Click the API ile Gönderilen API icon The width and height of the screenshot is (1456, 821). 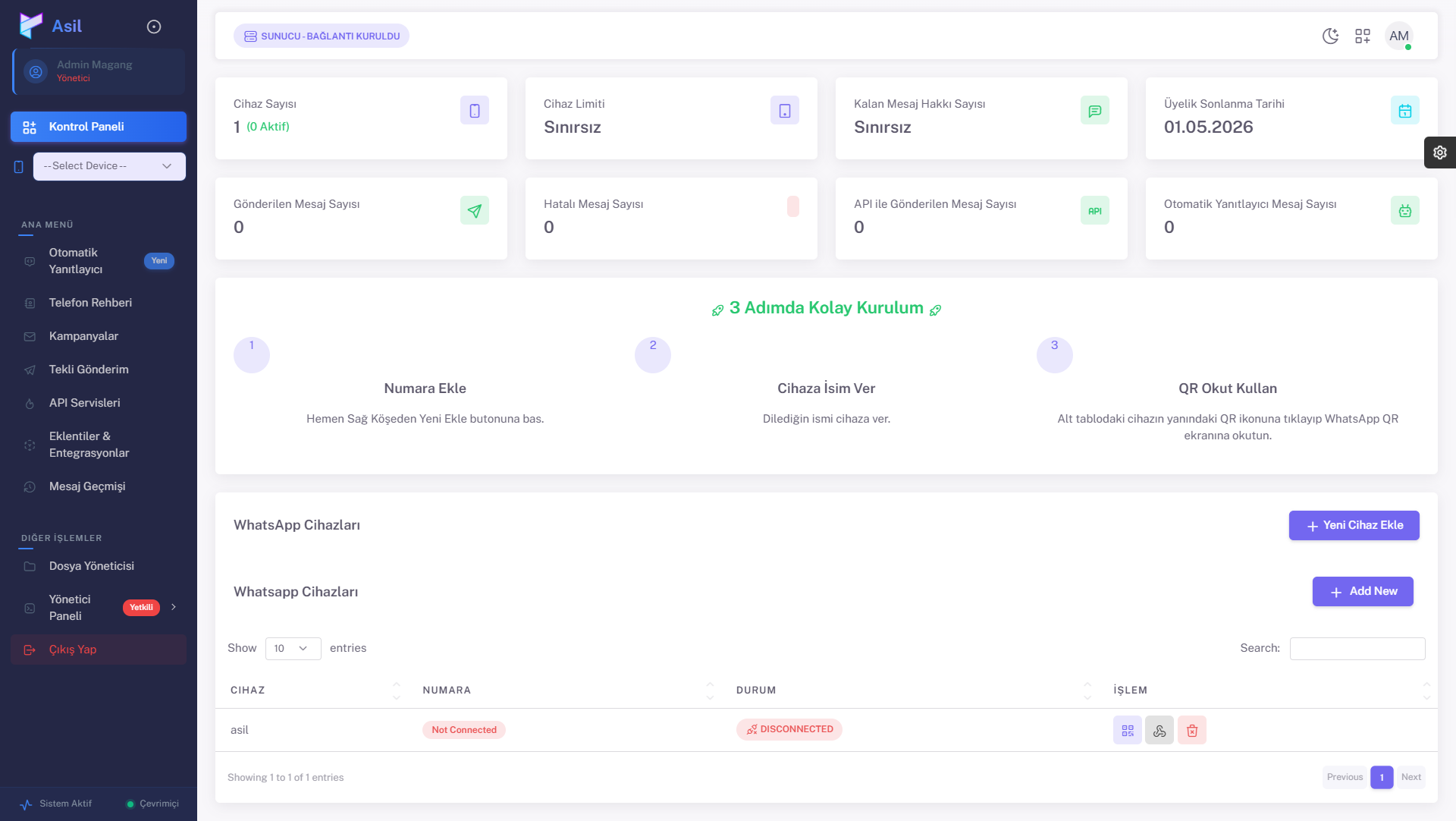(x=1095, y=211)
